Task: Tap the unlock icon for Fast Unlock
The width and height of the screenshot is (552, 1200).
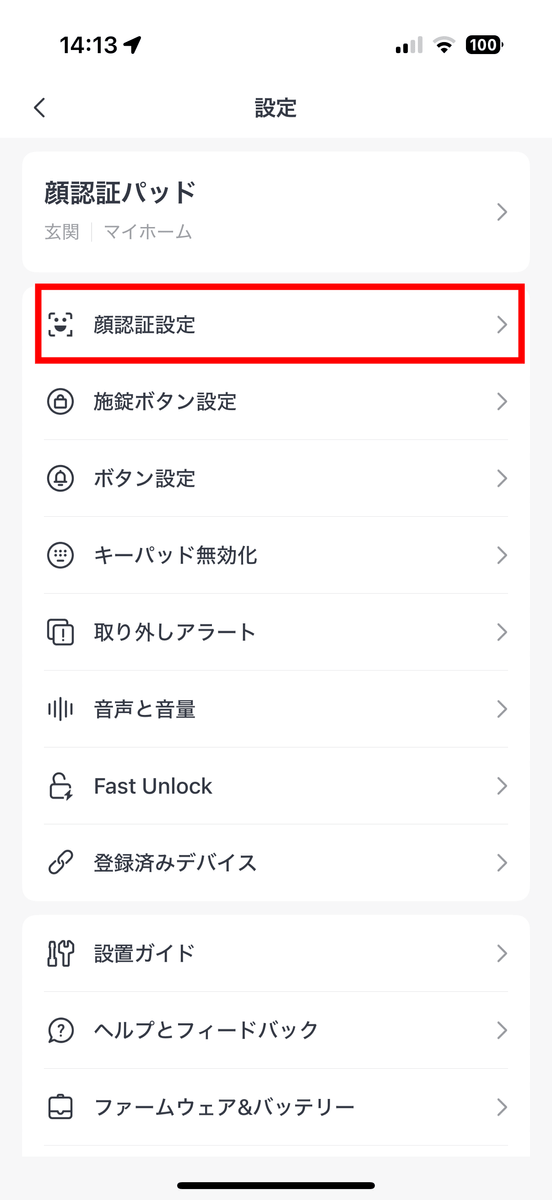Action: [61, 786]
